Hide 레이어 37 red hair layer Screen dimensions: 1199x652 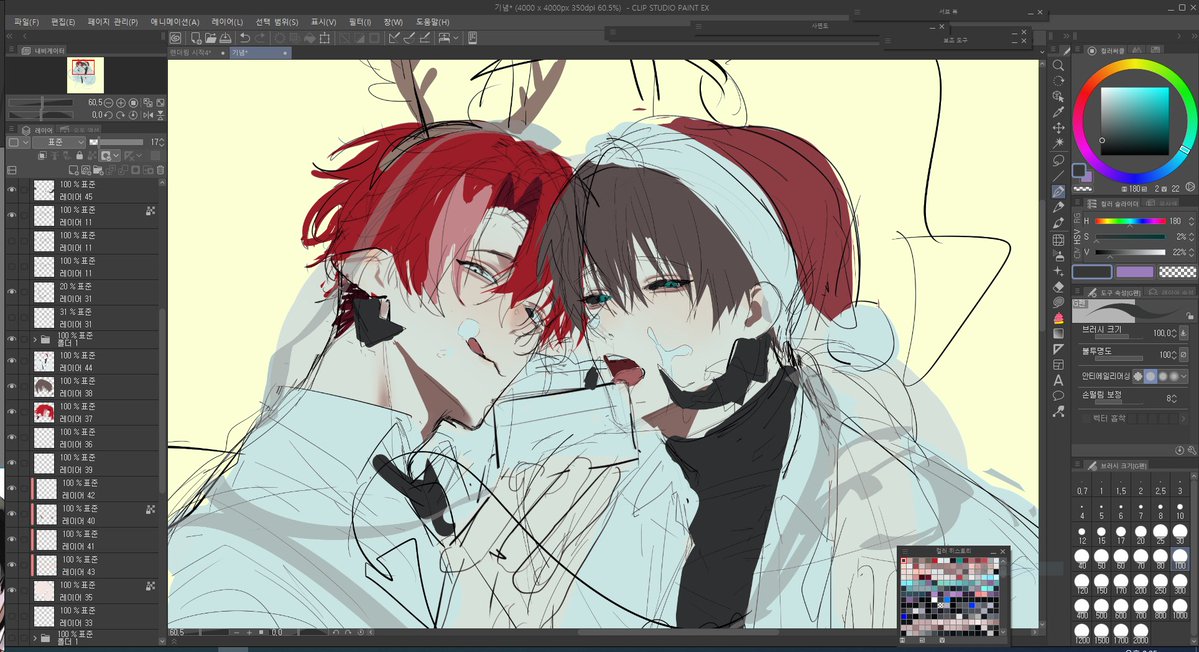click(x=11, y=412)
